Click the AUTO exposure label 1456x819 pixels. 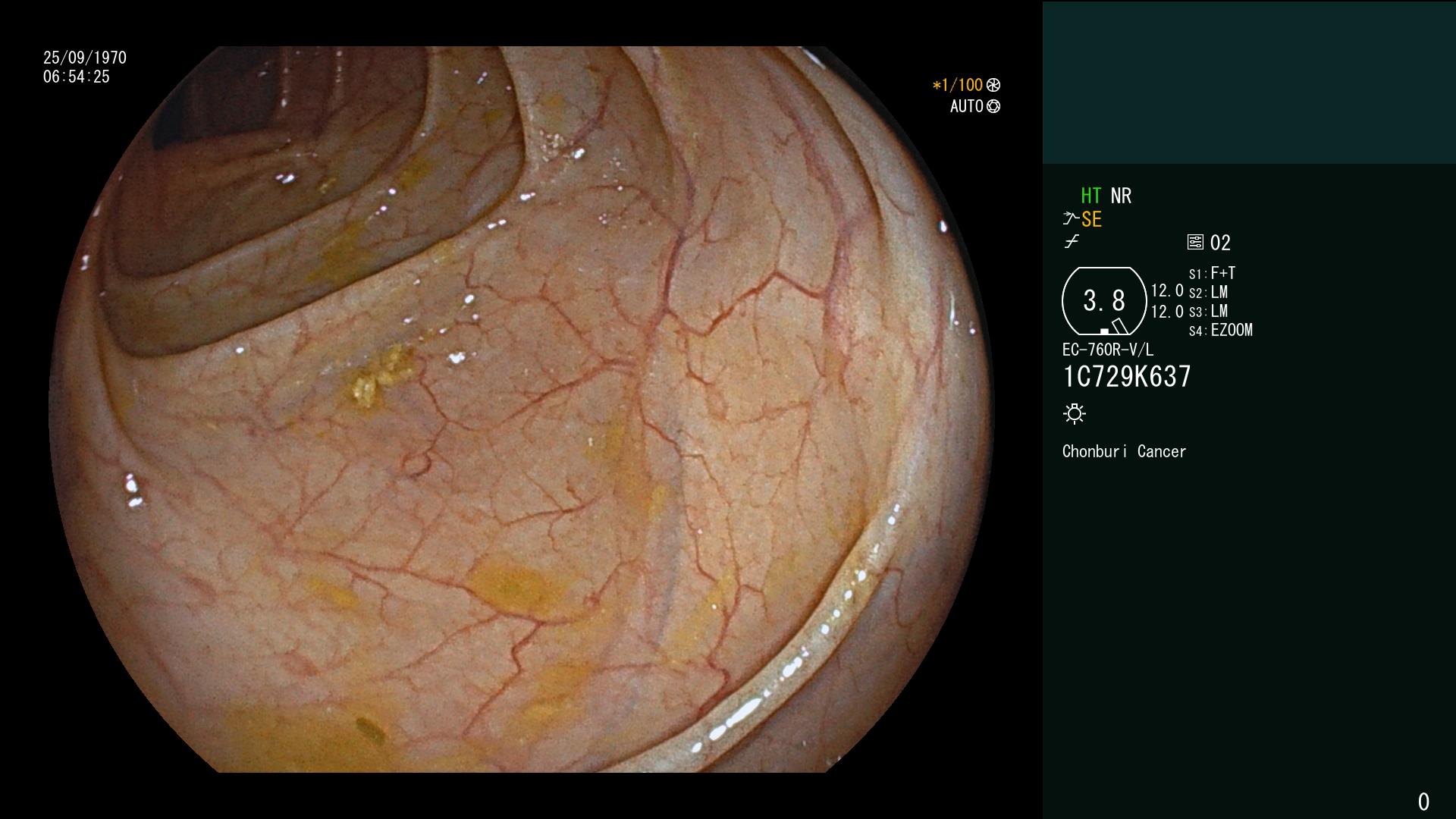pyautogui.click(x=967, y=107)
